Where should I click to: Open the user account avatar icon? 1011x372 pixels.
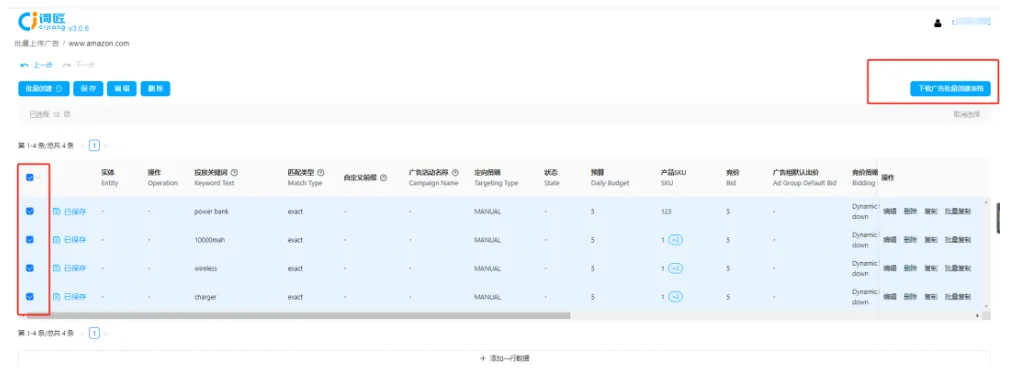[x=937, y=23]
